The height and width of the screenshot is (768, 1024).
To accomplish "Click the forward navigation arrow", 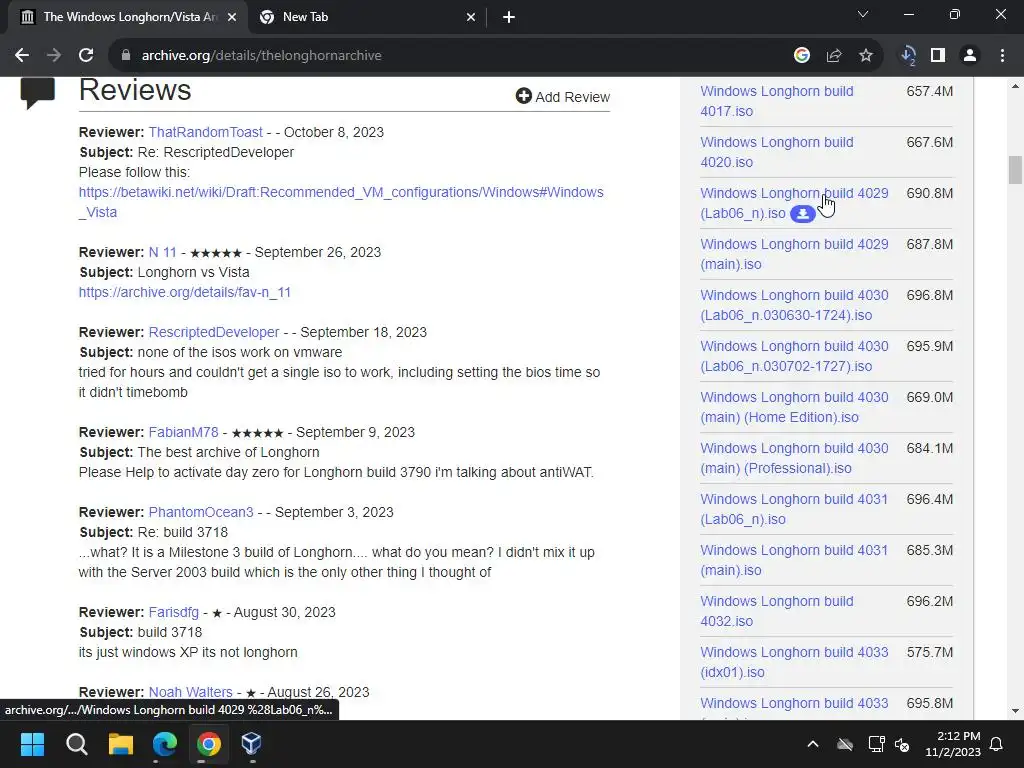I will (54, 56).
